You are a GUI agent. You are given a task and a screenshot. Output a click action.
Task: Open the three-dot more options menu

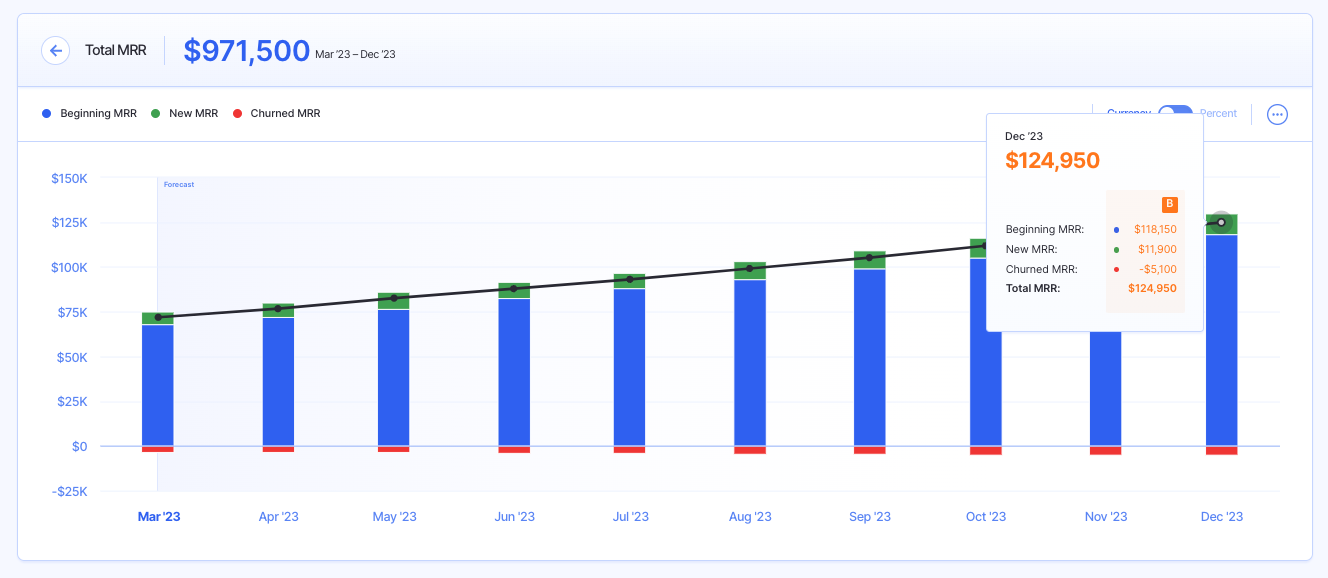point(1277,114)
